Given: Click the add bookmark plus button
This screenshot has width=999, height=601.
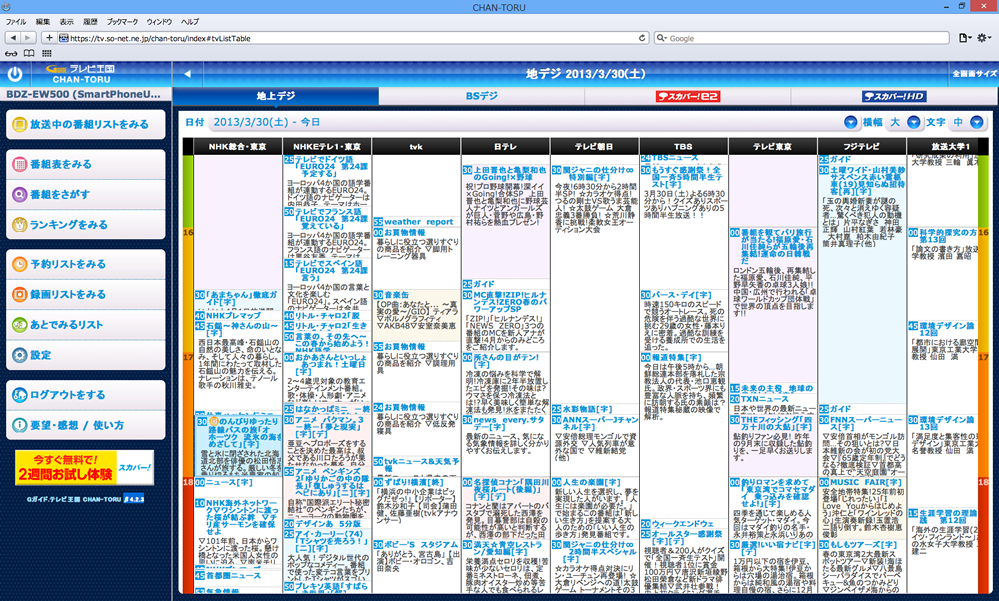Looking at the screenshot, I should pos(48,38).
